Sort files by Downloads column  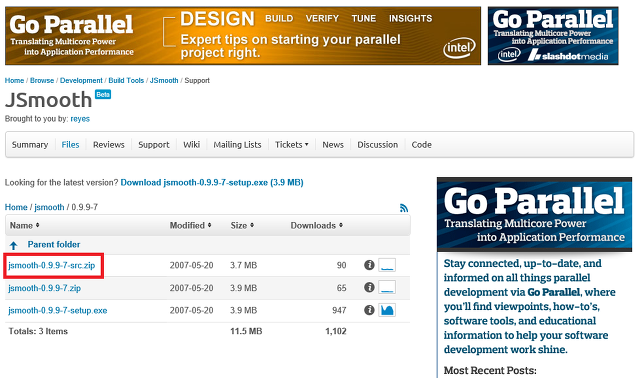click(x=317, y=225)
